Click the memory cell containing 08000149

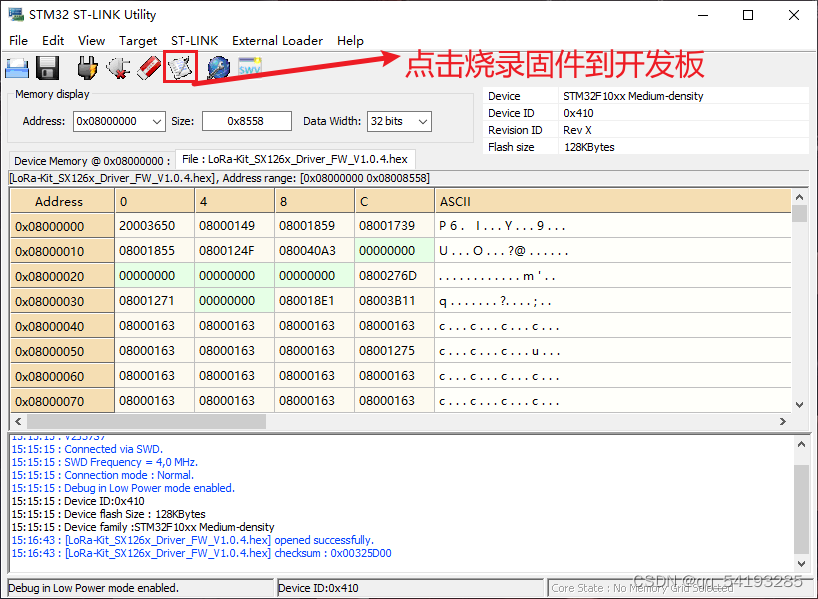point(234,226)
